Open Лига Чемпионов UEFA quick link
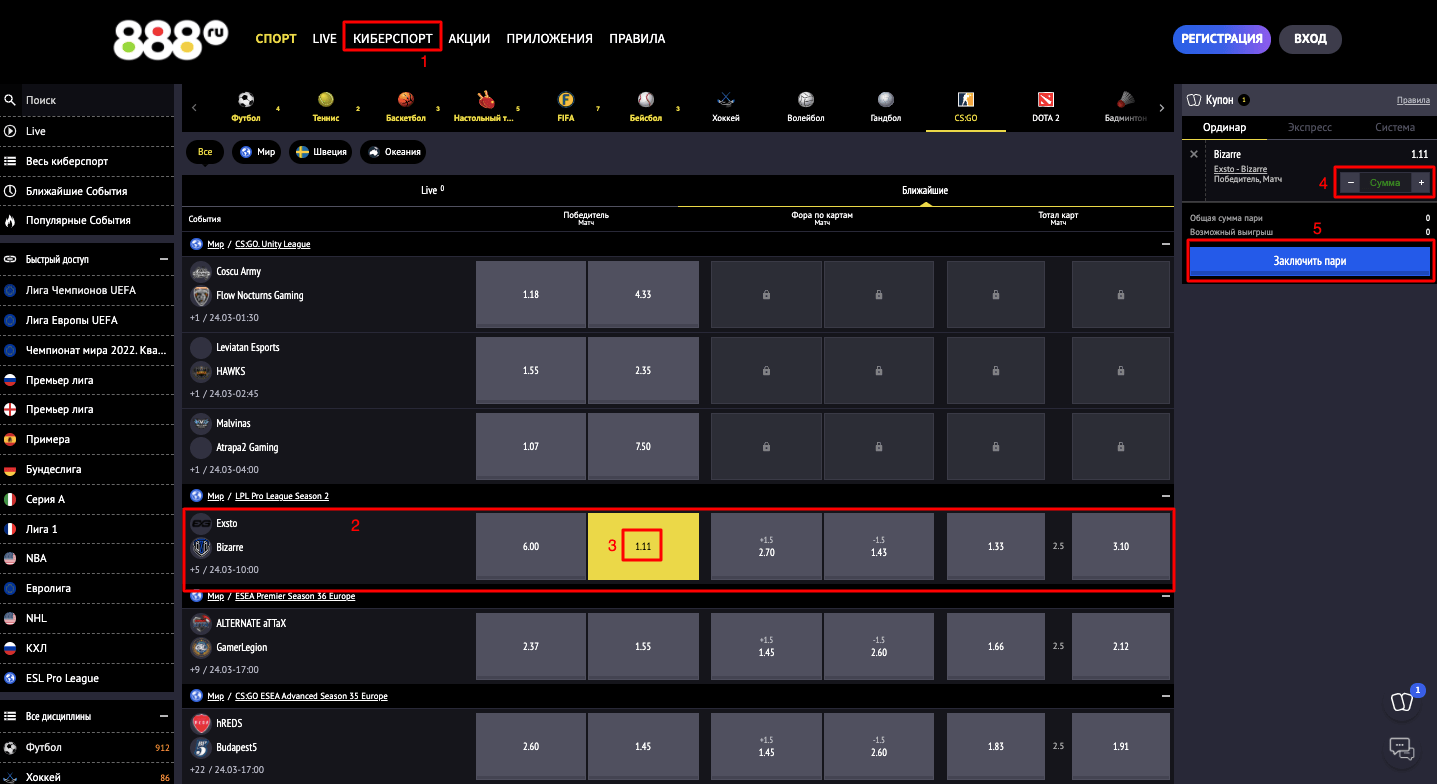The width and height of the screenshot is (1437, 784). 87,290
